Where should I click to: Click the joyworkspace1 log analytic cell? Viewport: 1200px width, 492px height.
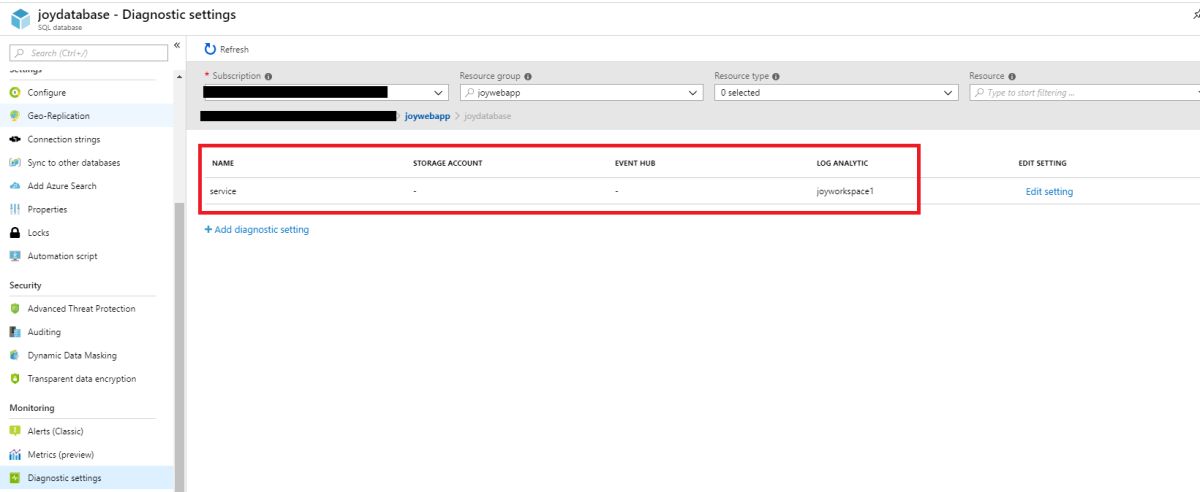pyautogui.click(x=846, y=191)
